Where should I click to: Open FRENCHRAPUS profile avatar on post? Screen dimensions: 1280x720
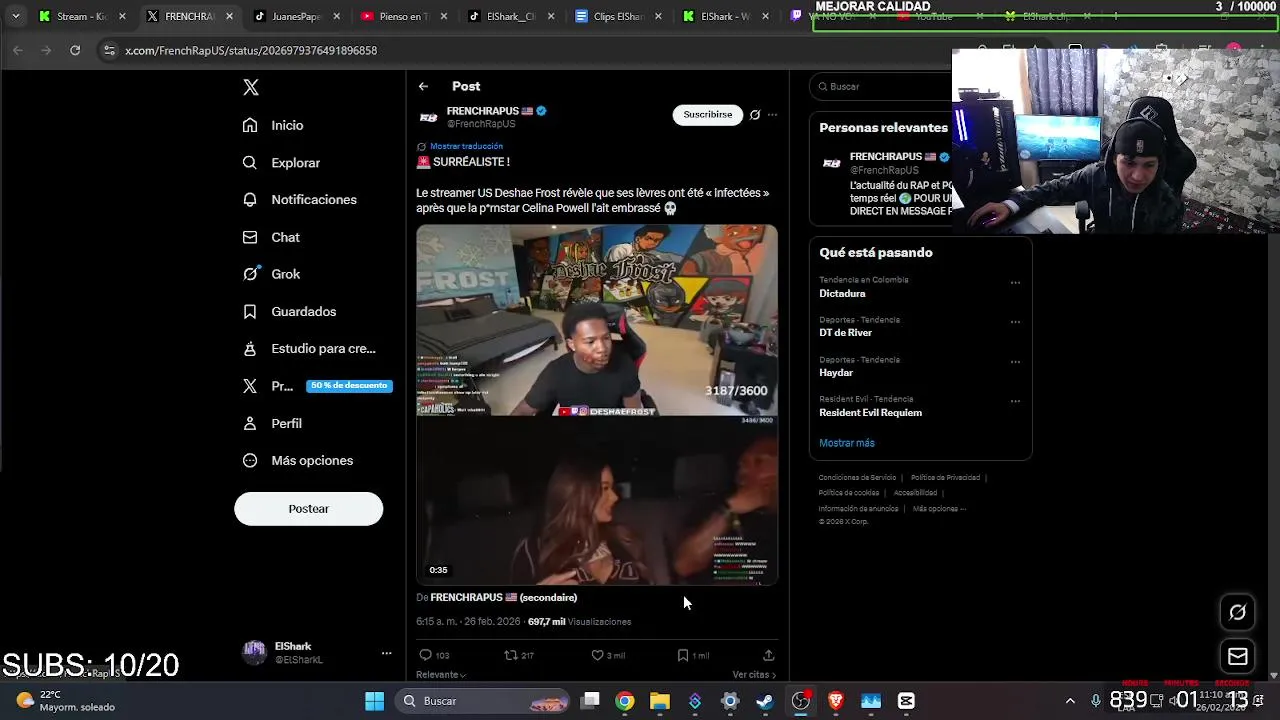pos(428,117)
